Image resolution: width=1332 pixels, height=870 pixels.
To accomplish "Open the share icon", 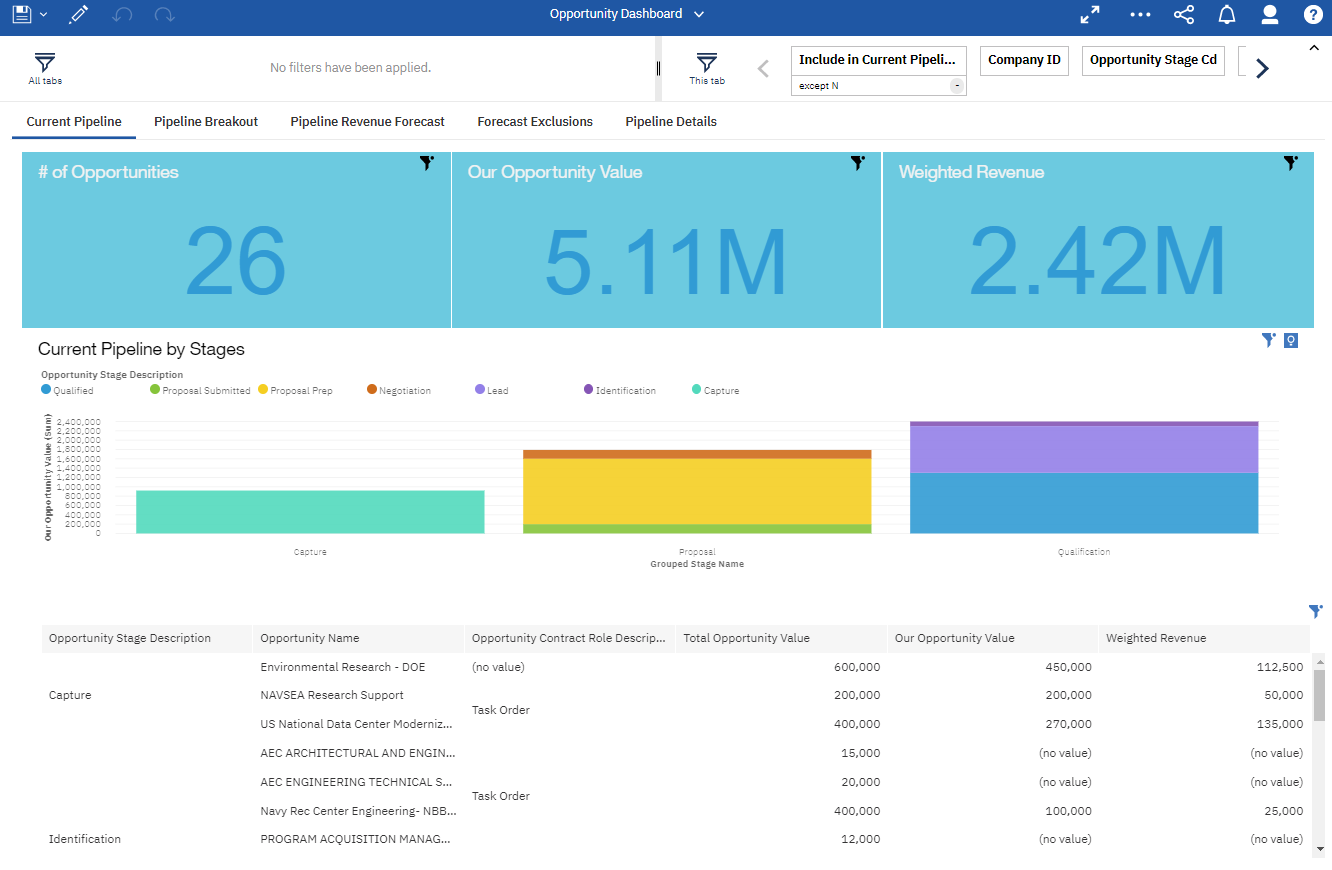I will pyautogui.click(x=1183, y=15).
